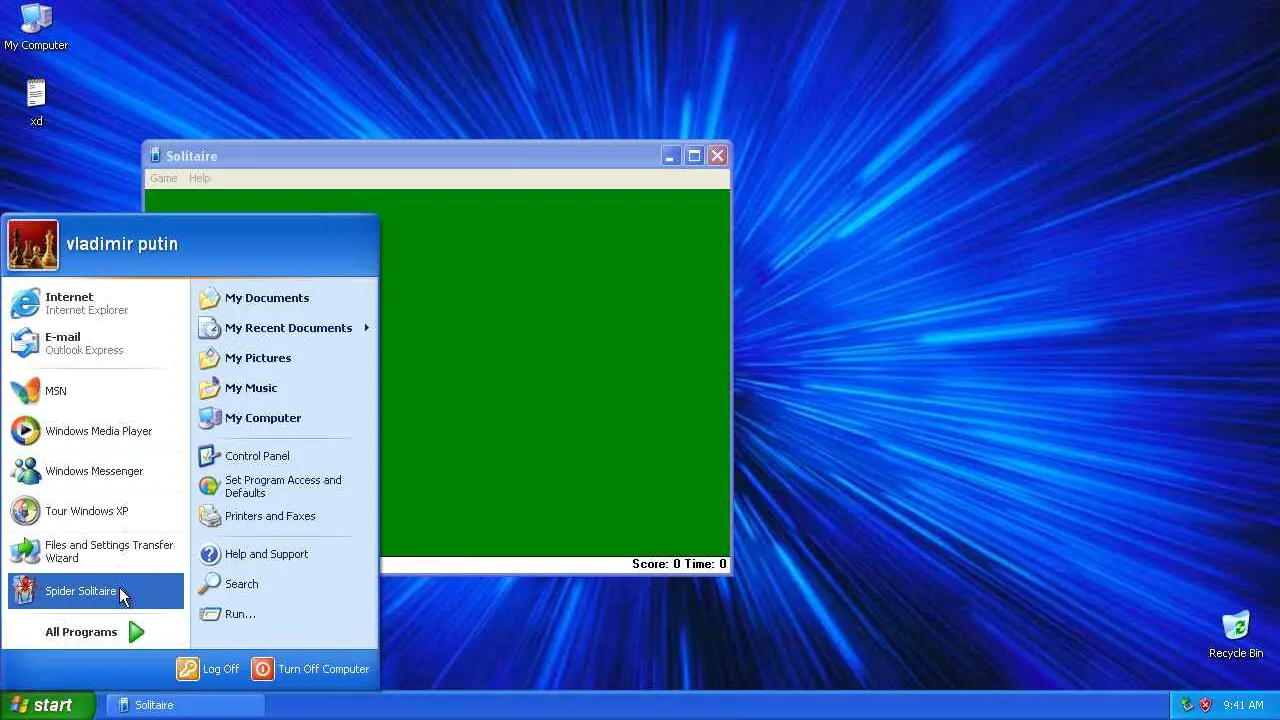Image resolution: width=1280 pixels, height=720 pixels.
Task: Minimize the Solitaire window
Action: click(670, 156)
